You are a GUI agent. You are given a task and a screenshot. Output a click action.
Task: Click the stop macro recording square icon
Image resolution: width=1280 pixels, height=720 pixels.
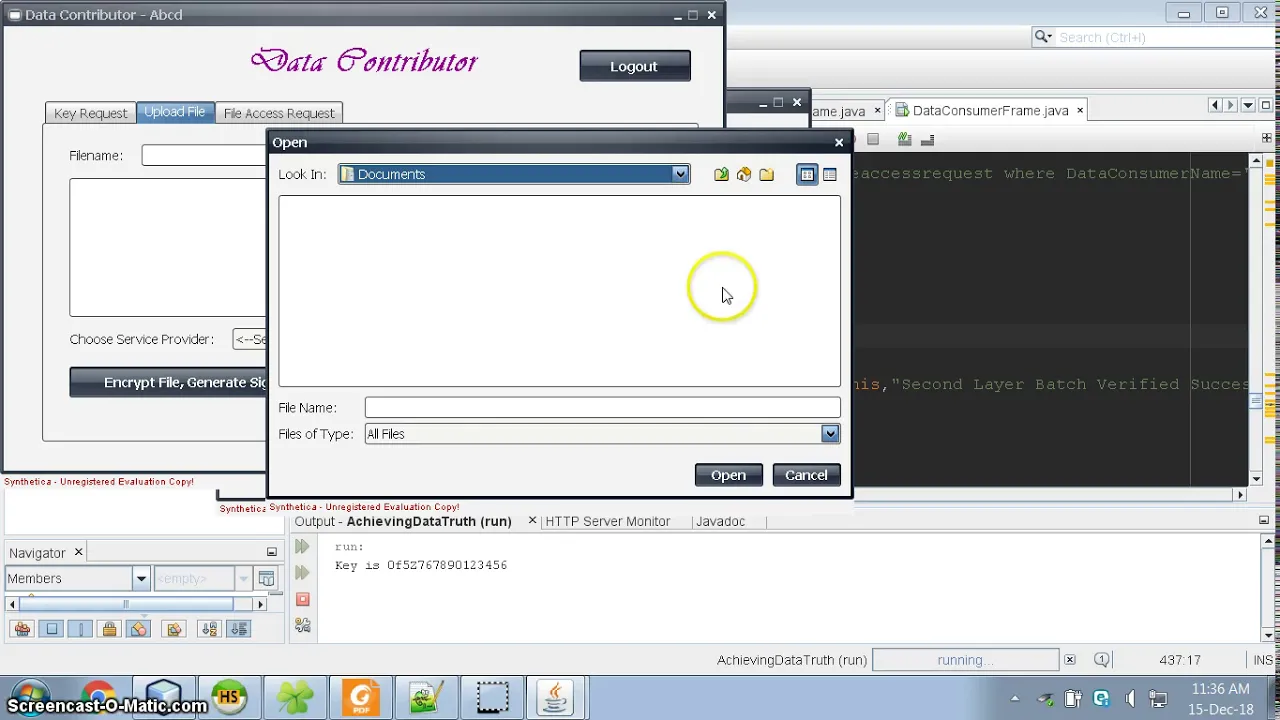pyautogui.click(x=873, y=139)
